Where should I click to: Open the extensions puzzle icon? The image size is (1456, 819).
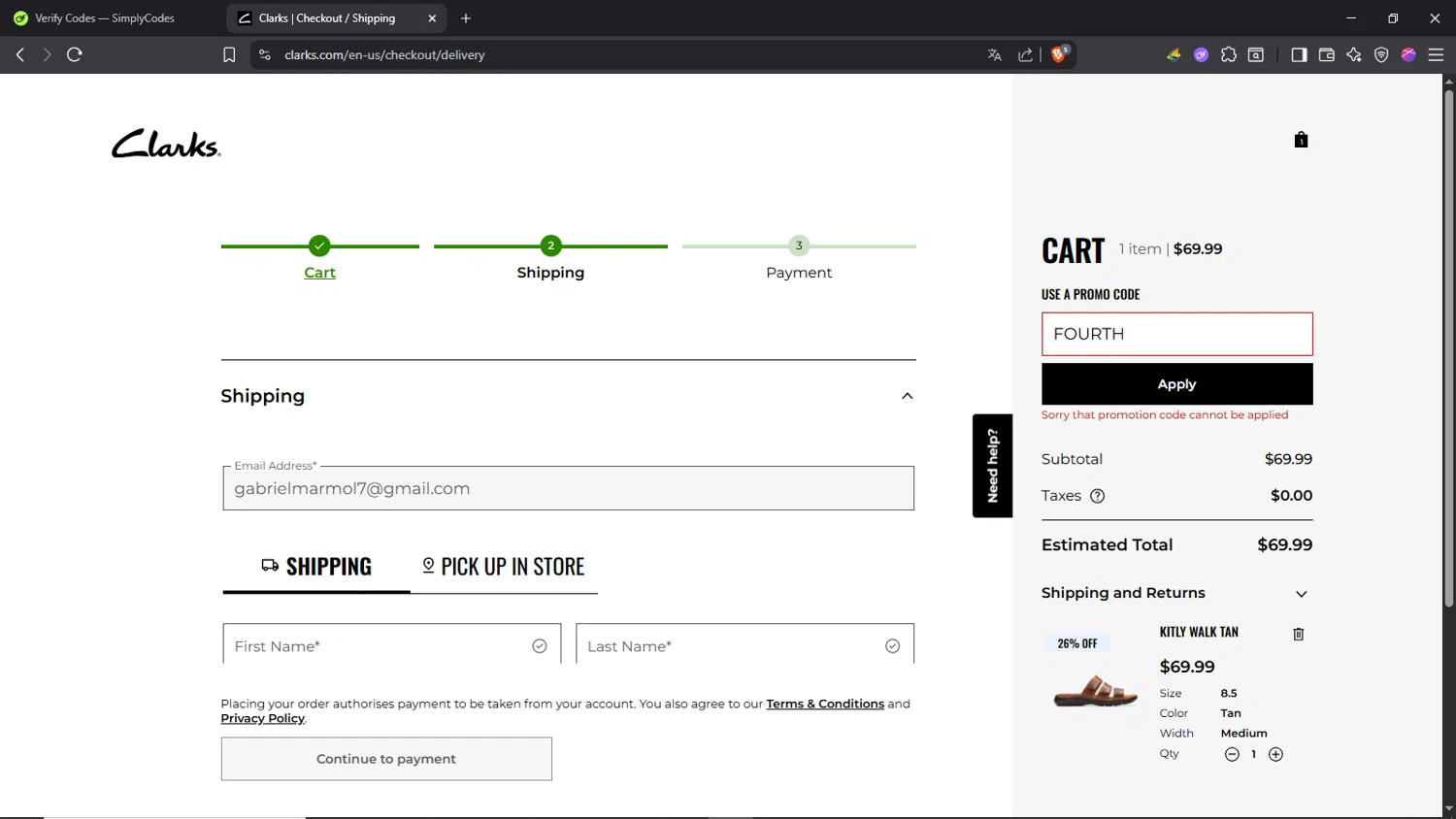pos(1229,55)
